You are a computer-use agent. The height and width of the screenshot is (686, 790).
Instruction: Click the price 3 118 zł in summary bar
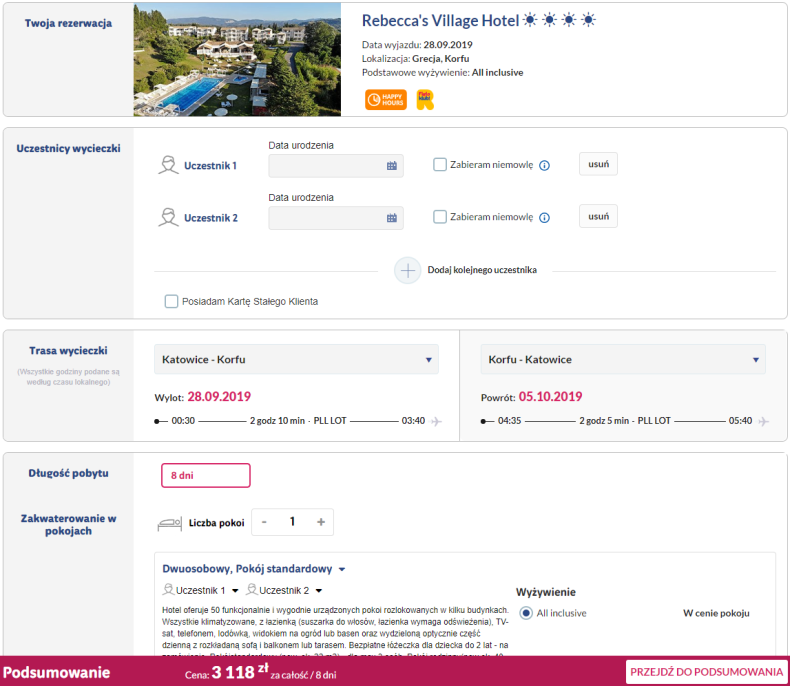pyautogui.click(x=240, y=672)
